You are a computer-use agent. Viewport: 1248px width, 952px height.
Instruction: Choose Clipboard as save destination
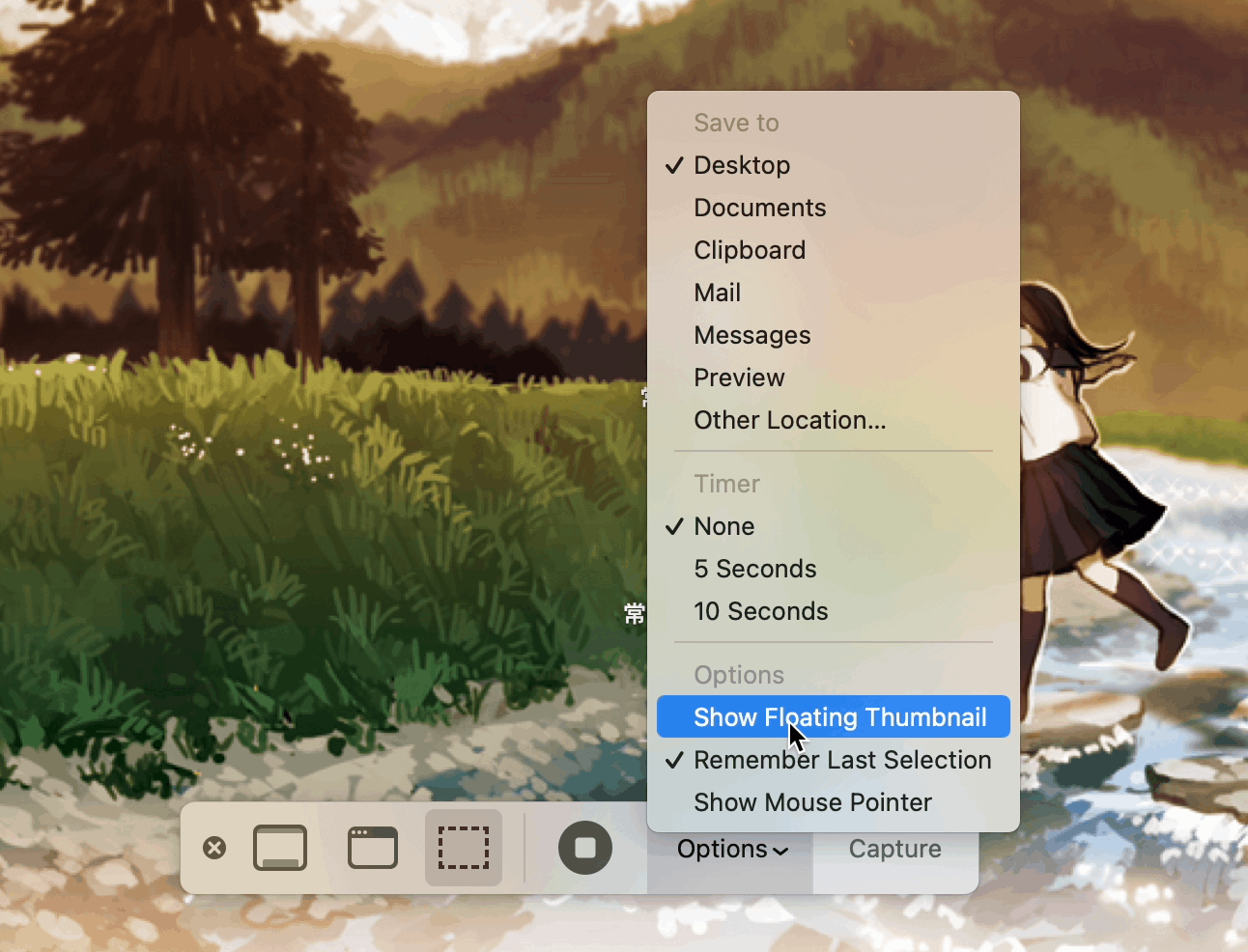coord(834,250)
